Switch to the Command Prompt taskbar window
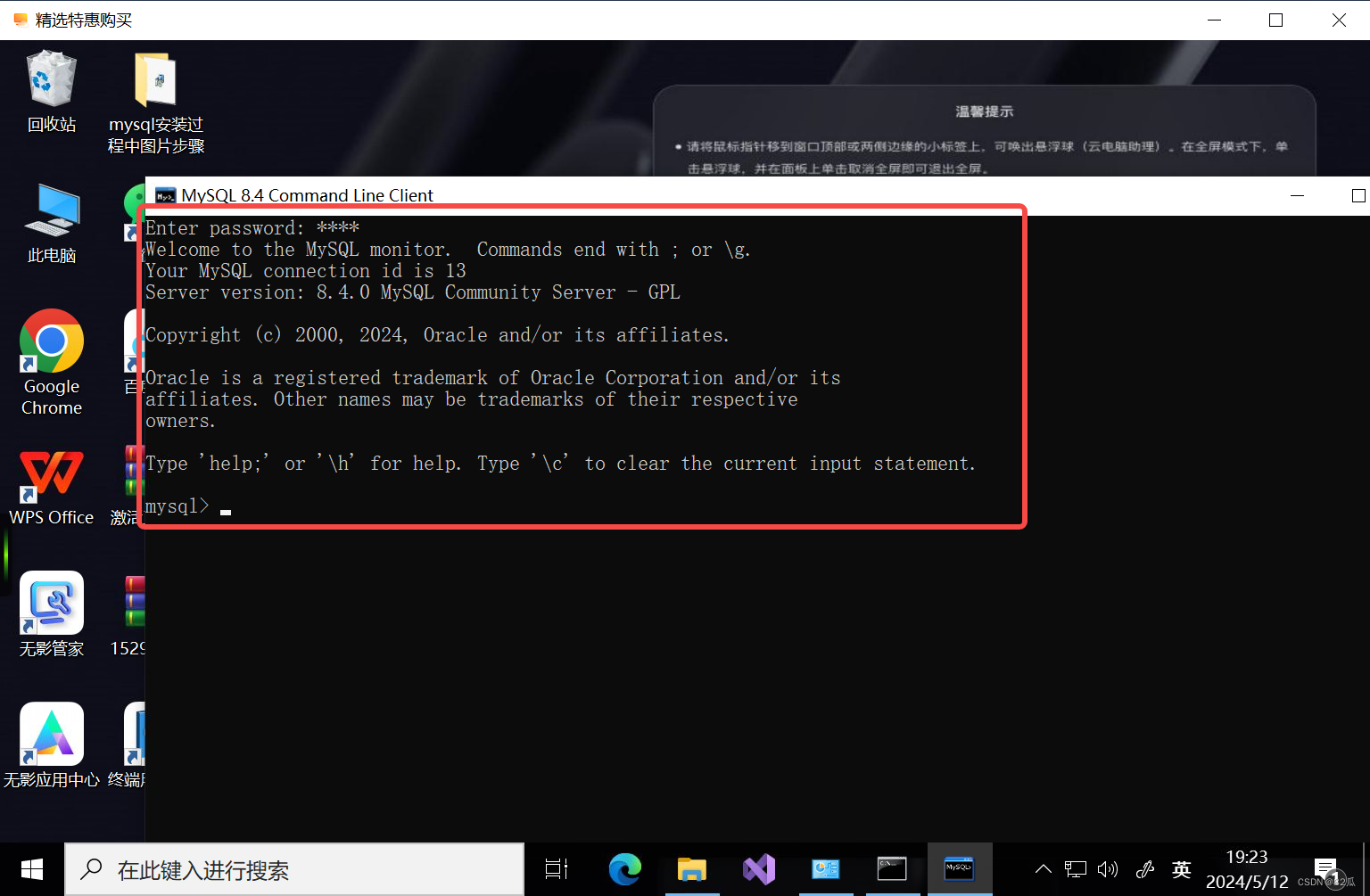The width and height of the screenshot is (1370, 896). [892, 869]
